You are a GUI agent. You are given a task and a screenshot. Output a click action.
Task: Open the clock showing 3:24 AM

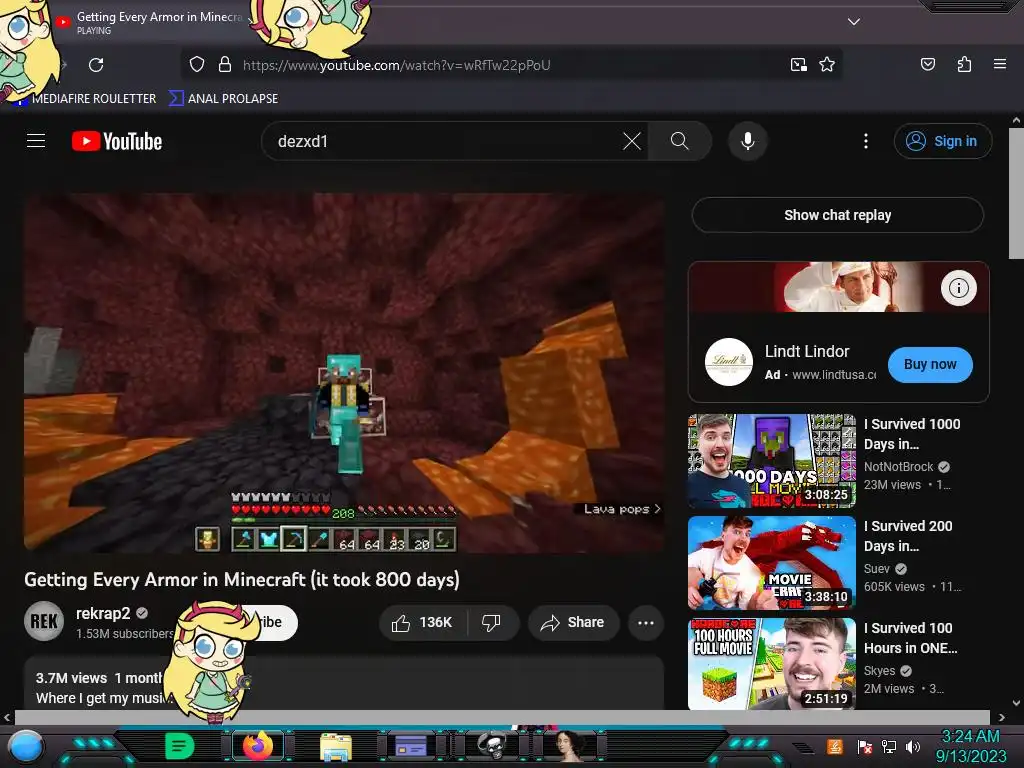(970, 746)
